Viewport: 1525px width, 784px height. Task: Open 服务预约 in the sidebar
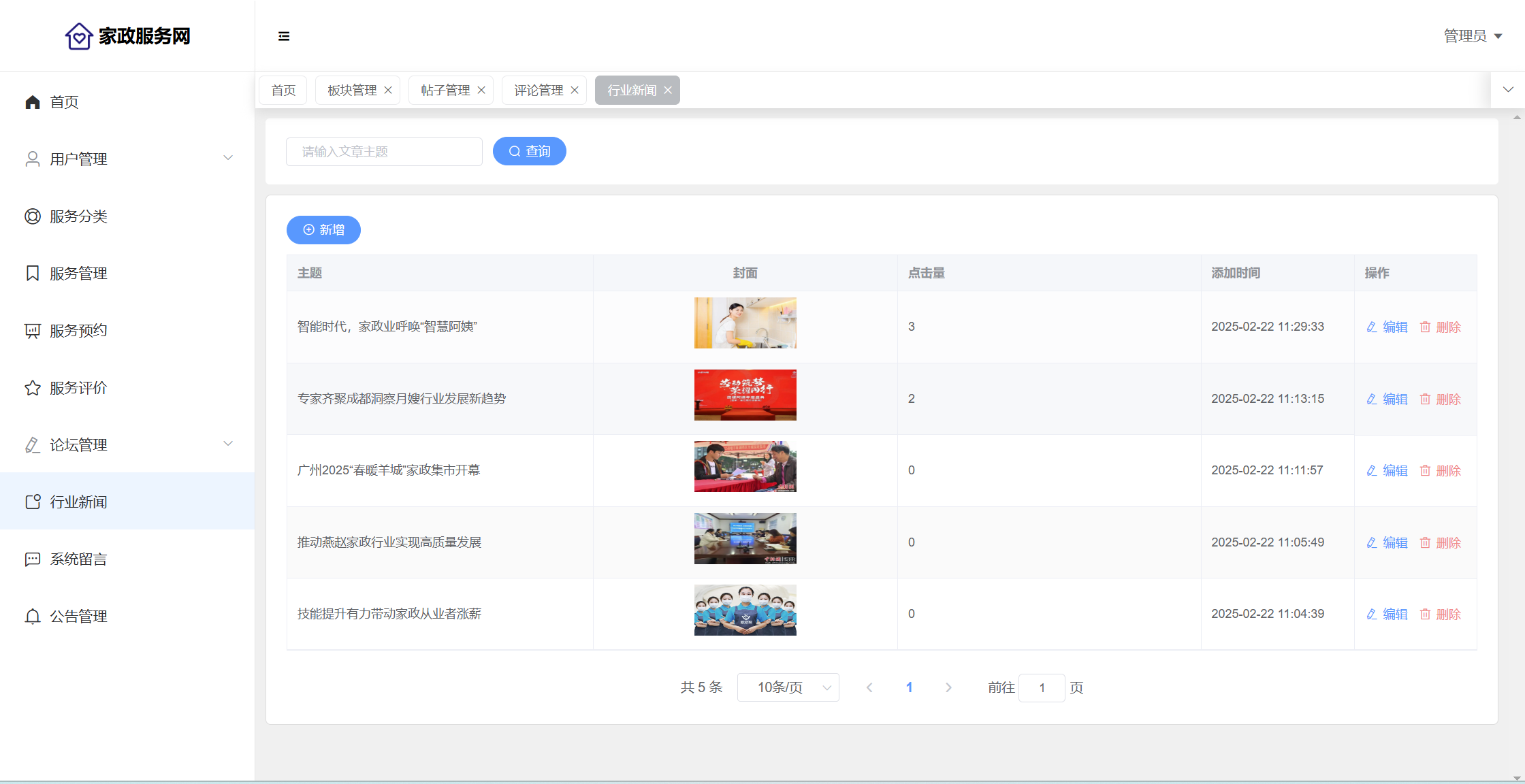point(78,331)
